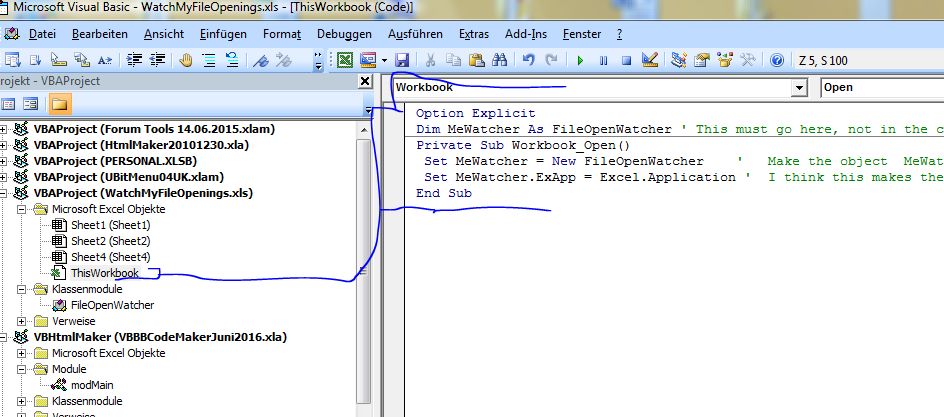This screenshot has height=417, width=944.
Task: Open the Open procedure dropdown
Action: pyautogui.click(x=881, y=87)
